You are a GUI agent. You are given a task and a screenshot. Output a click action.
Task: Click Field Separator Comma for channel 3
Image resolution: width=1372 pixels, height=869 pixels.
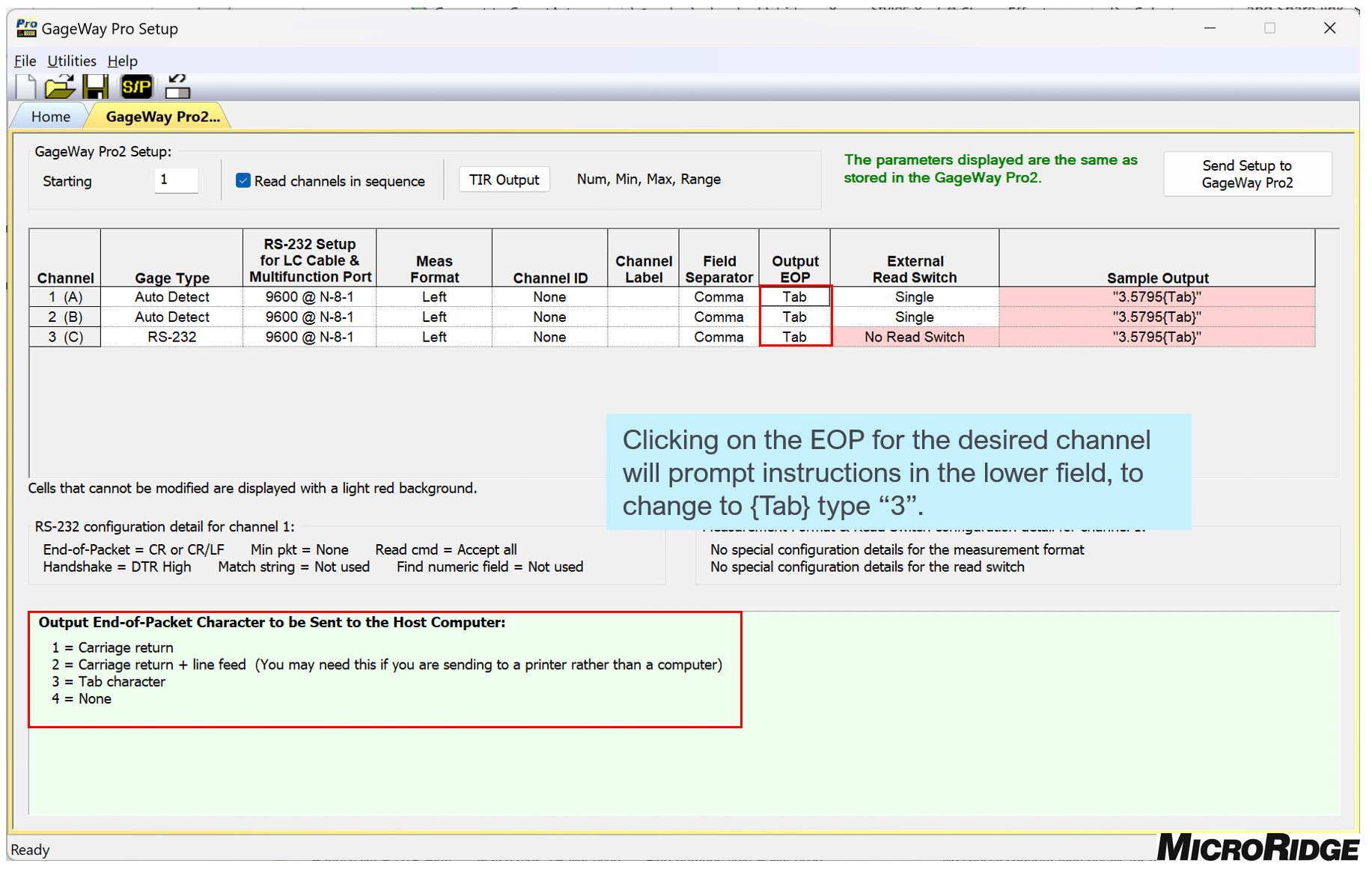pos(719,337)
